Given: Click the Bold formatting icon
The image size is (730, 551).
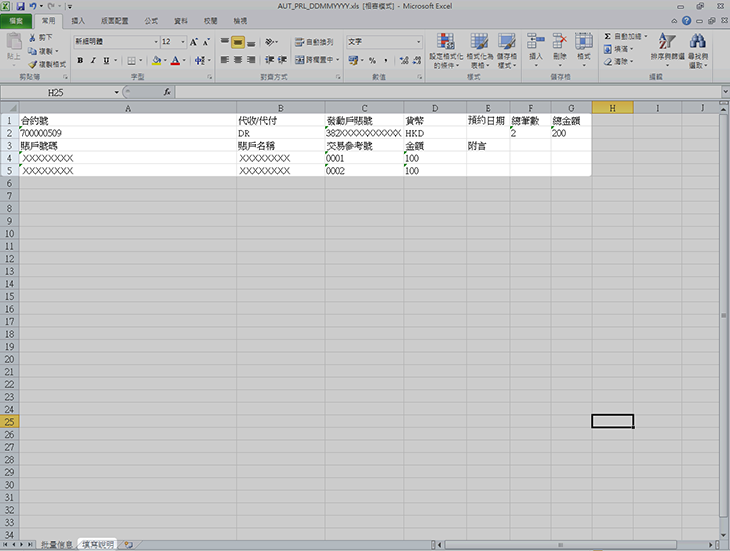Looking at the screenshot, I should point(80,60).
